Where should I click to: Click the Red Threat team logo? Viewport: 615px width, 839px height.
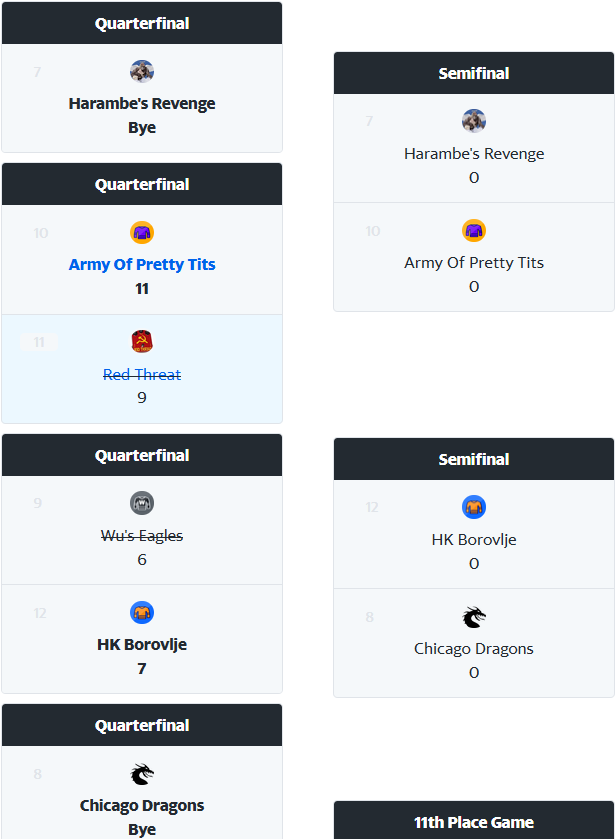pos(142,342)
